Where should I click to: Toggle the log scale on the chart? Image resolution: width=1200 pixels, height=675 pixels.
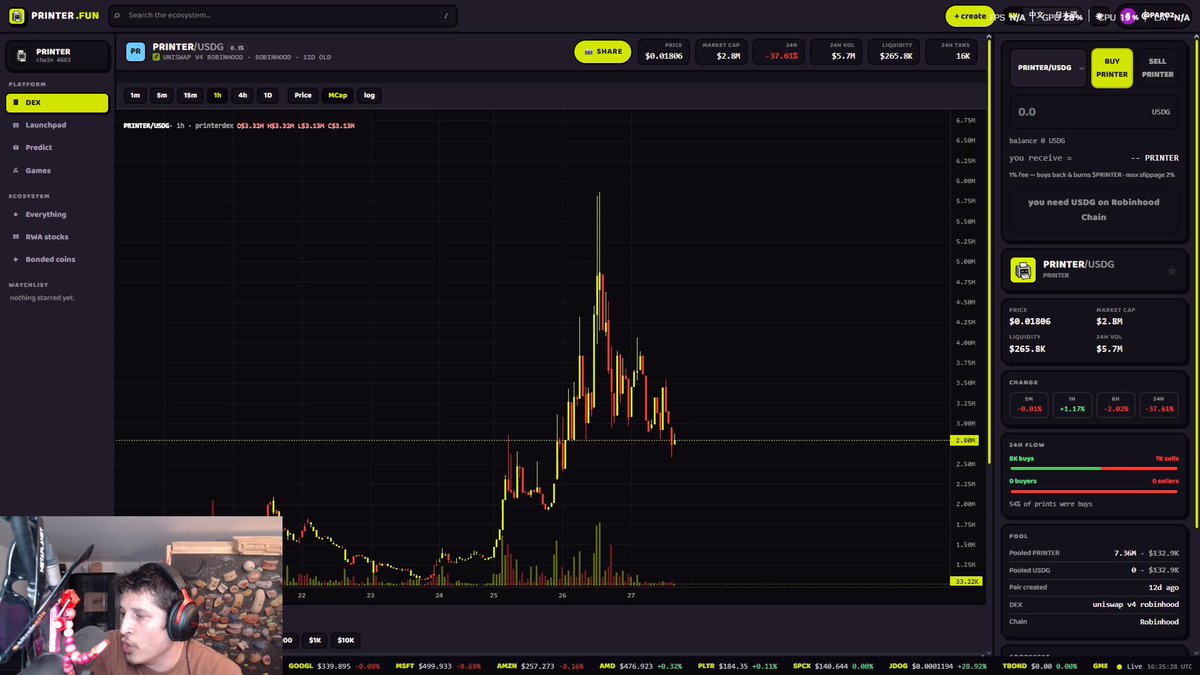(x=369, y=95)
